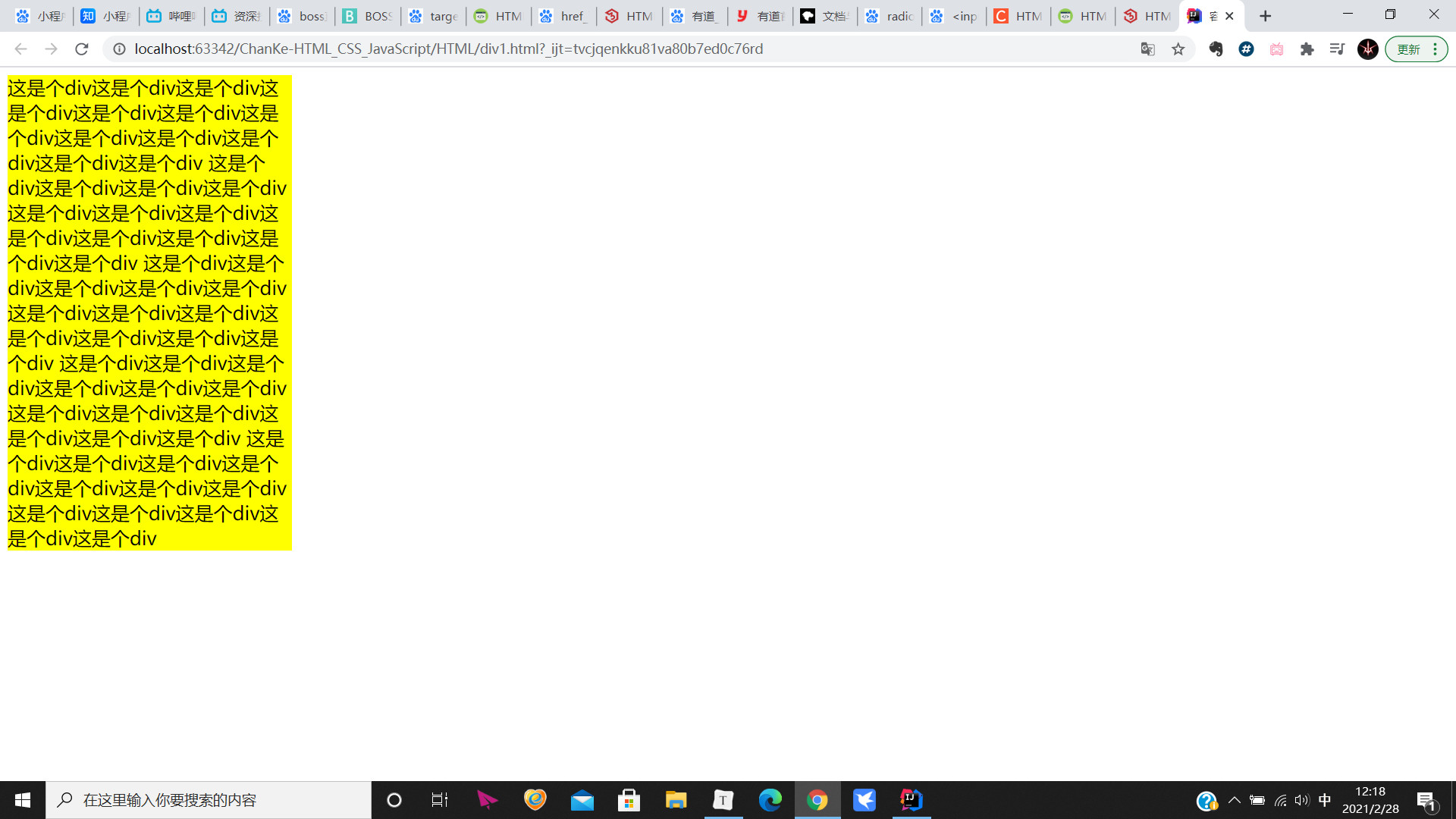This screenshot has height=819, width=1456.
Task: Bookmark this page with the star icon
Action: (1178, 49)
